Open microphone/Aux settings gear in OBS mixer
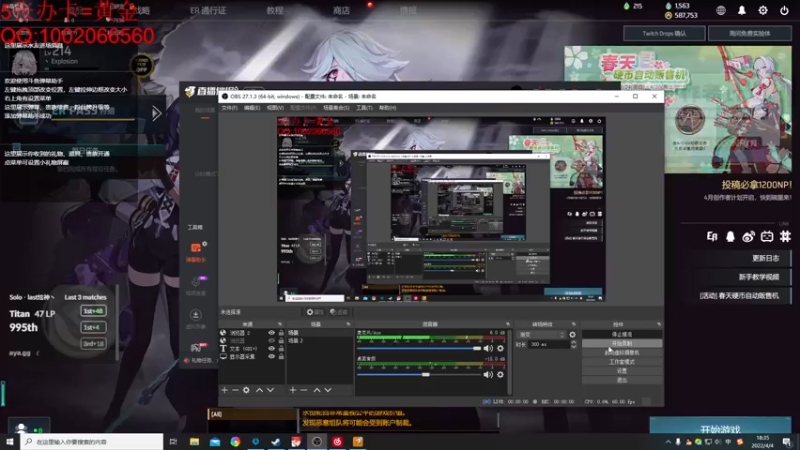This screenshot has height=450, width=800. pyautogui.click(x=501, y=348)
